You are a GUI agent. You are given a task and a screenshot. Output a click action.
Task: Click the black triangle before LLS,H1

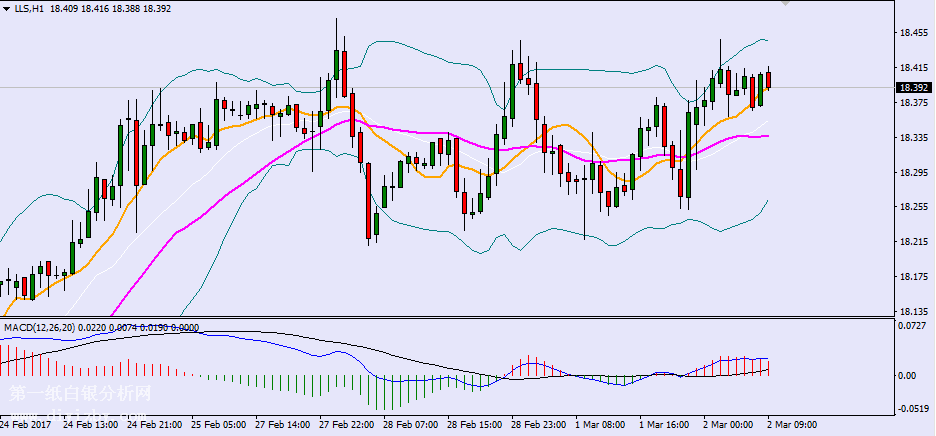[6, 9]
